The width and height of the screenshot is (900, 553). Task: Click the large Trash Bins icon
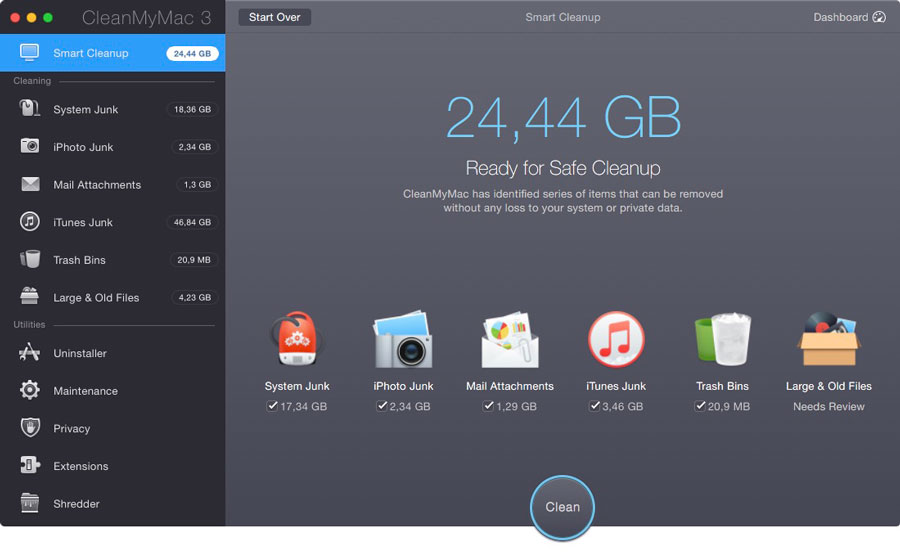[x=722, y=339]
